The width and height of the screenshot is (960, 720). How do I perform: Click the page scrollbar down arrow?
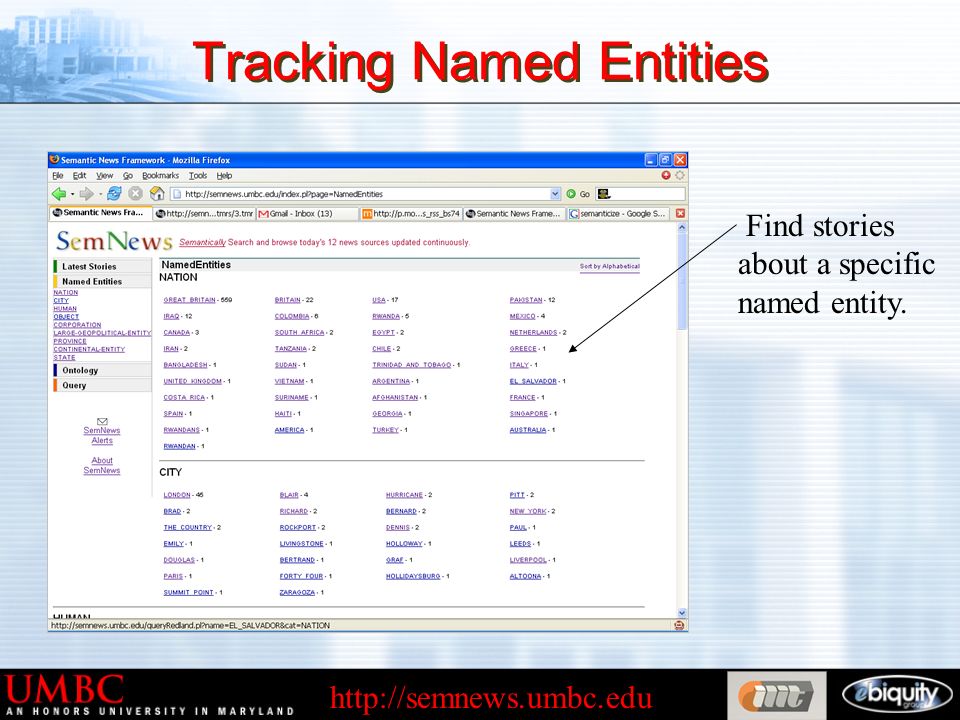click(x=681, y=613)
